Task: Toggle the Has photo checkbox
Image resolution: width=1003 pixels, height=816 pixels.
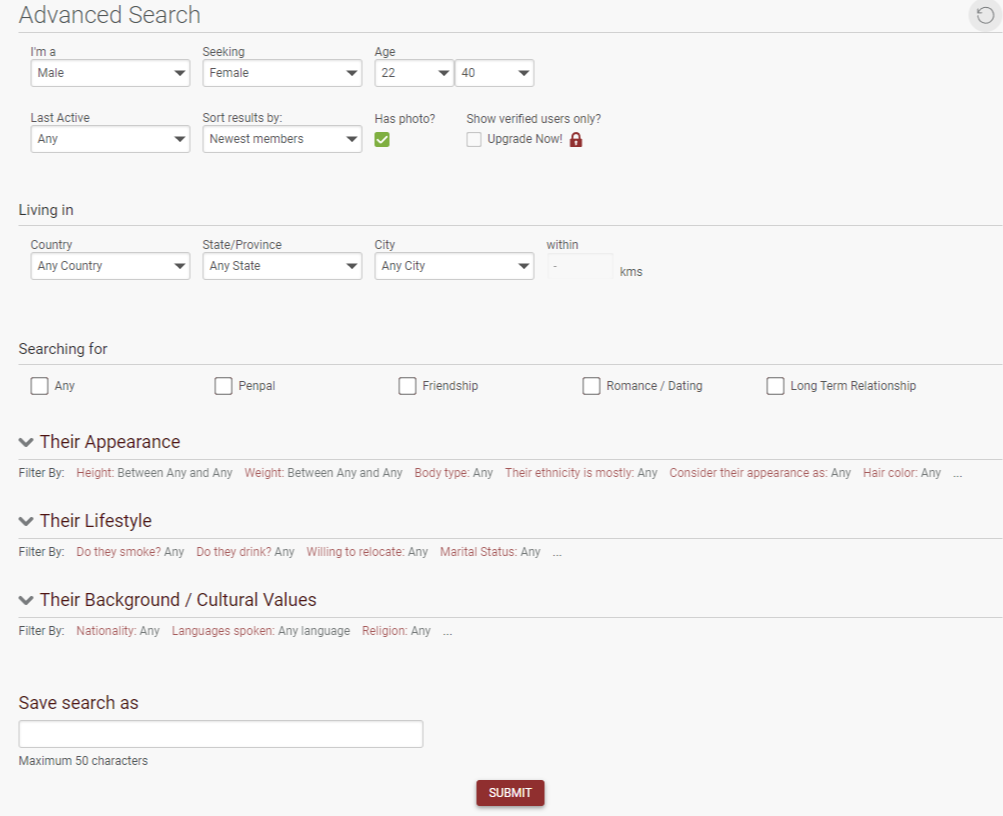Action: (382, 140)
